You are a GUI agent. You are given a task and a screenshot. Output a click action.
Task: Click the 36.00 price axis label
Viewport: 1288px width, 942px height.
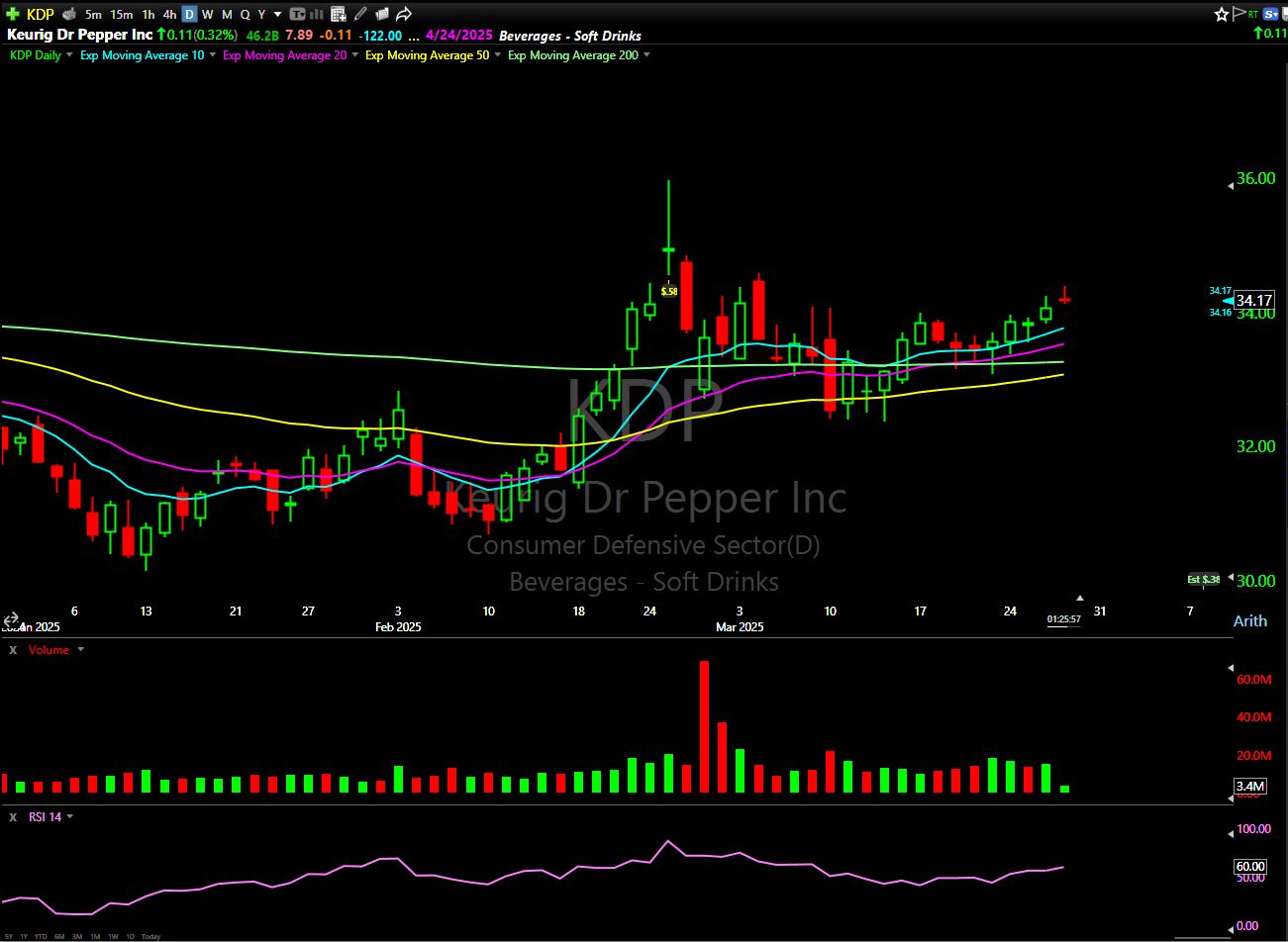[1255, 178]
